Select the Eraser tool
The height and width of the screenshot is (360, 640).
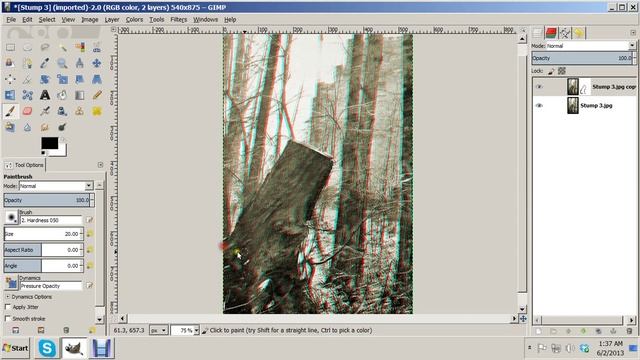click(x=27, y=111)
